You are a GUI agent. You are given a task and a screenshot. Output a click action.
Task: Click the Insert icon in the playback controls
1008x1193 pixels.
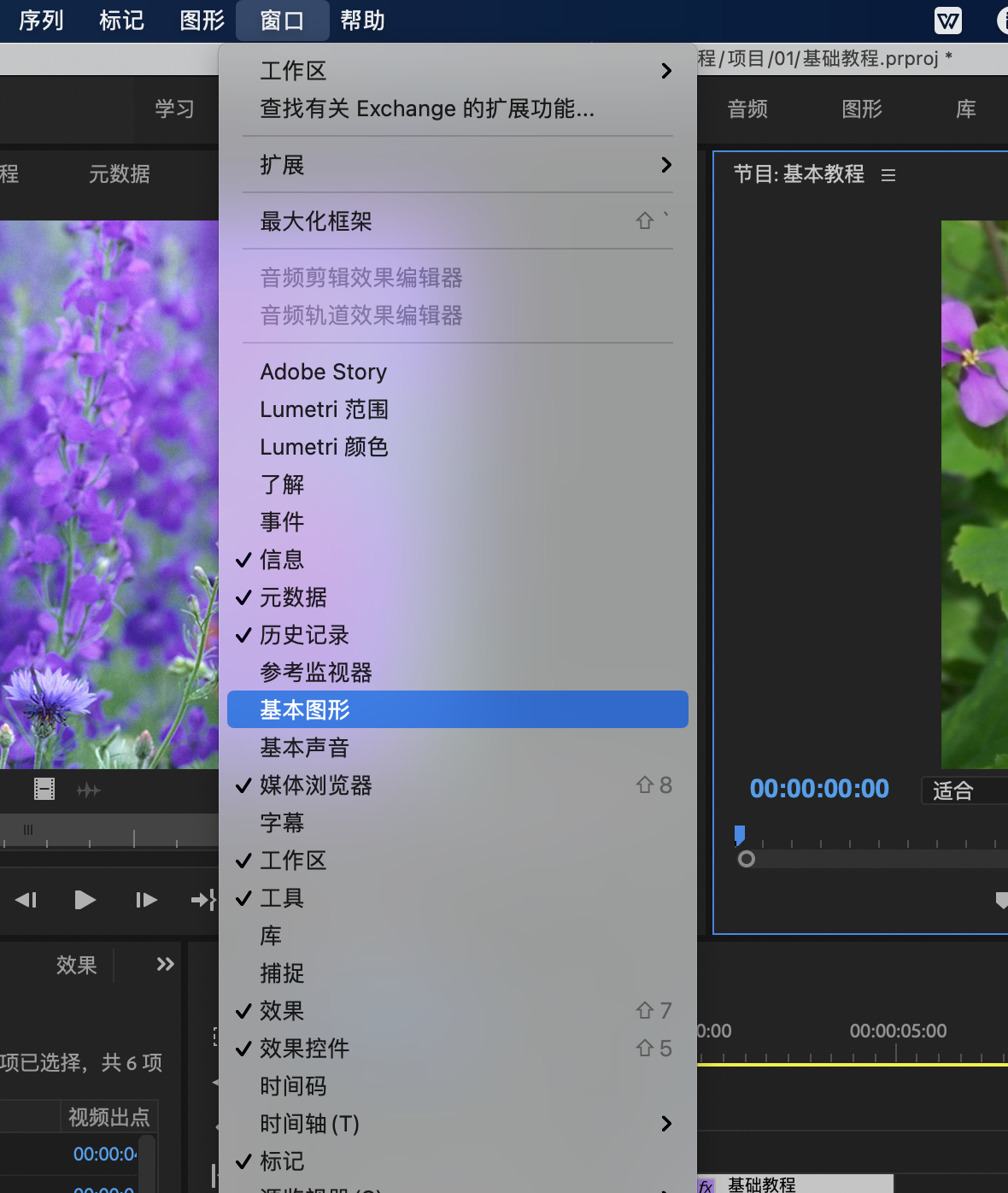[x=203, y=899]
